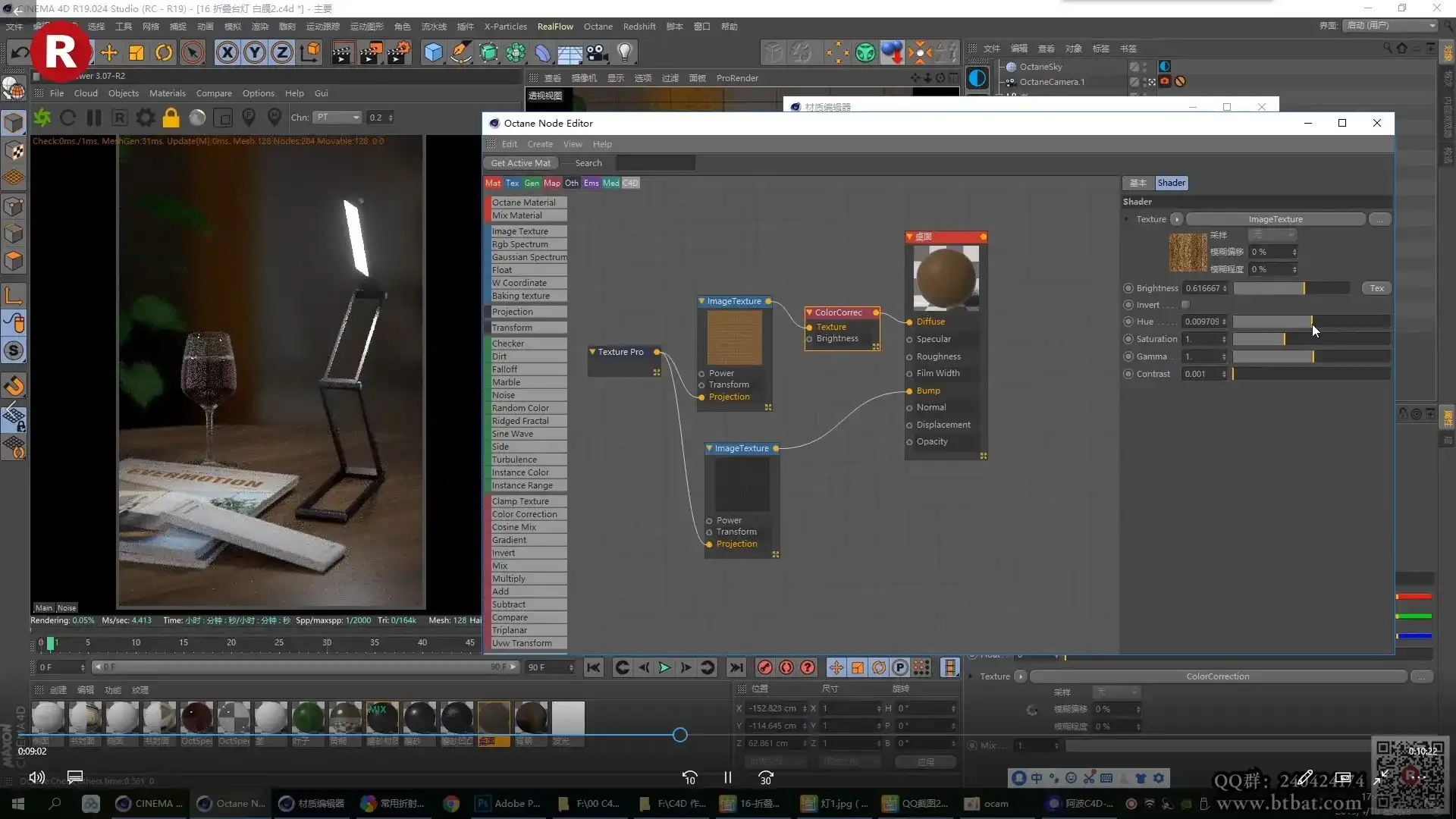The width and height of the screenshot is (1456, 819).
Task: Select the Octane live viewer cube icon
Action: [434, 52]
